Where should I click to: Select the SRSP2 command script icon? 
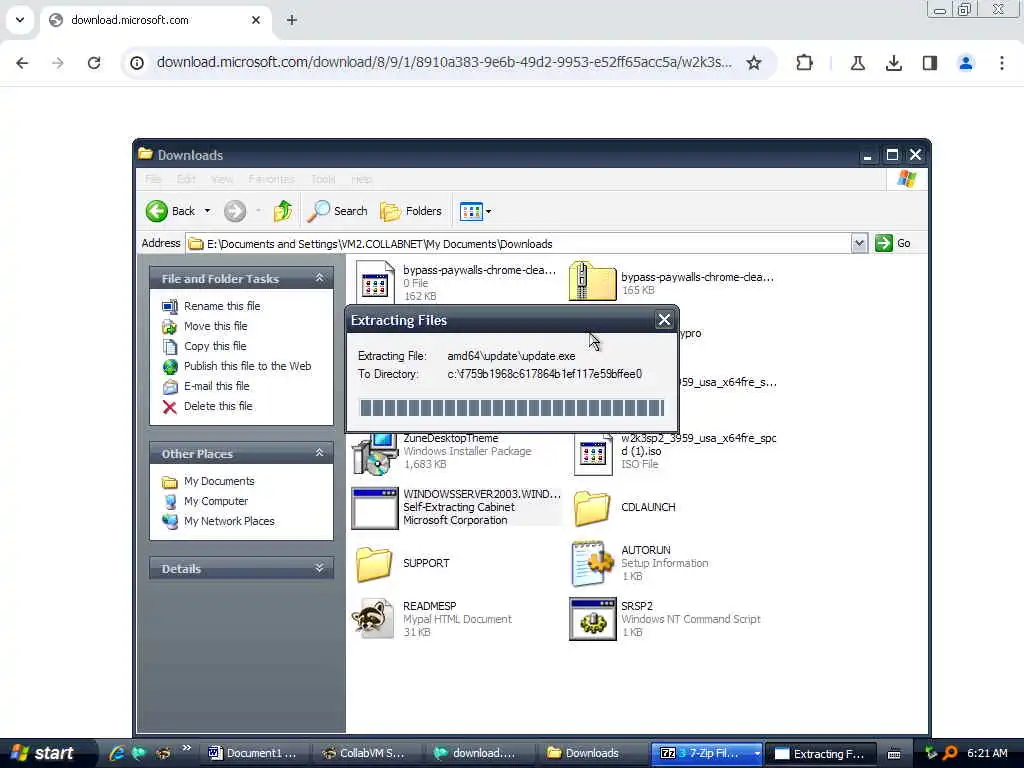(592, 619)
